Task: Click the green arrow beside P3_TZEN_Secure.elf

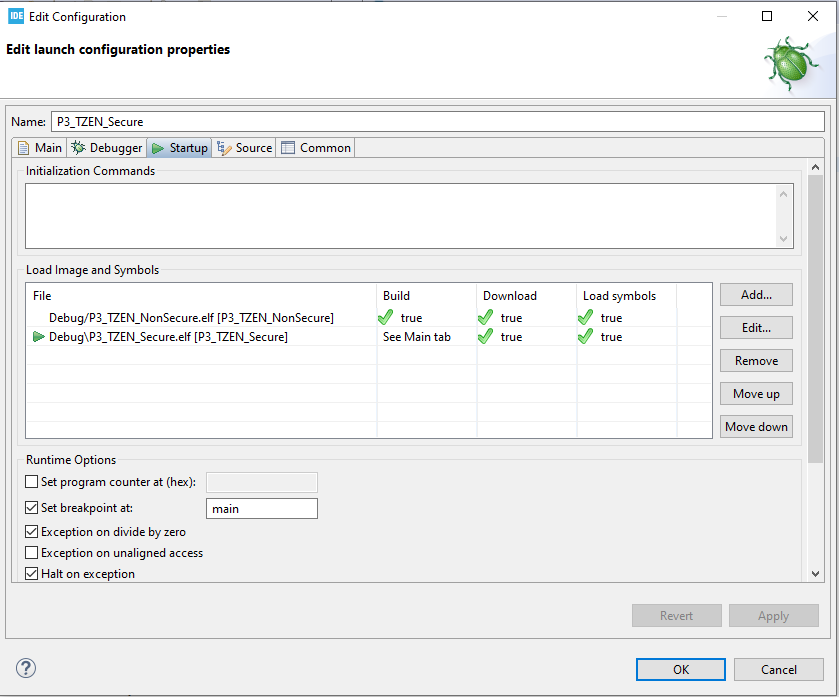Action: click(38, 336)
